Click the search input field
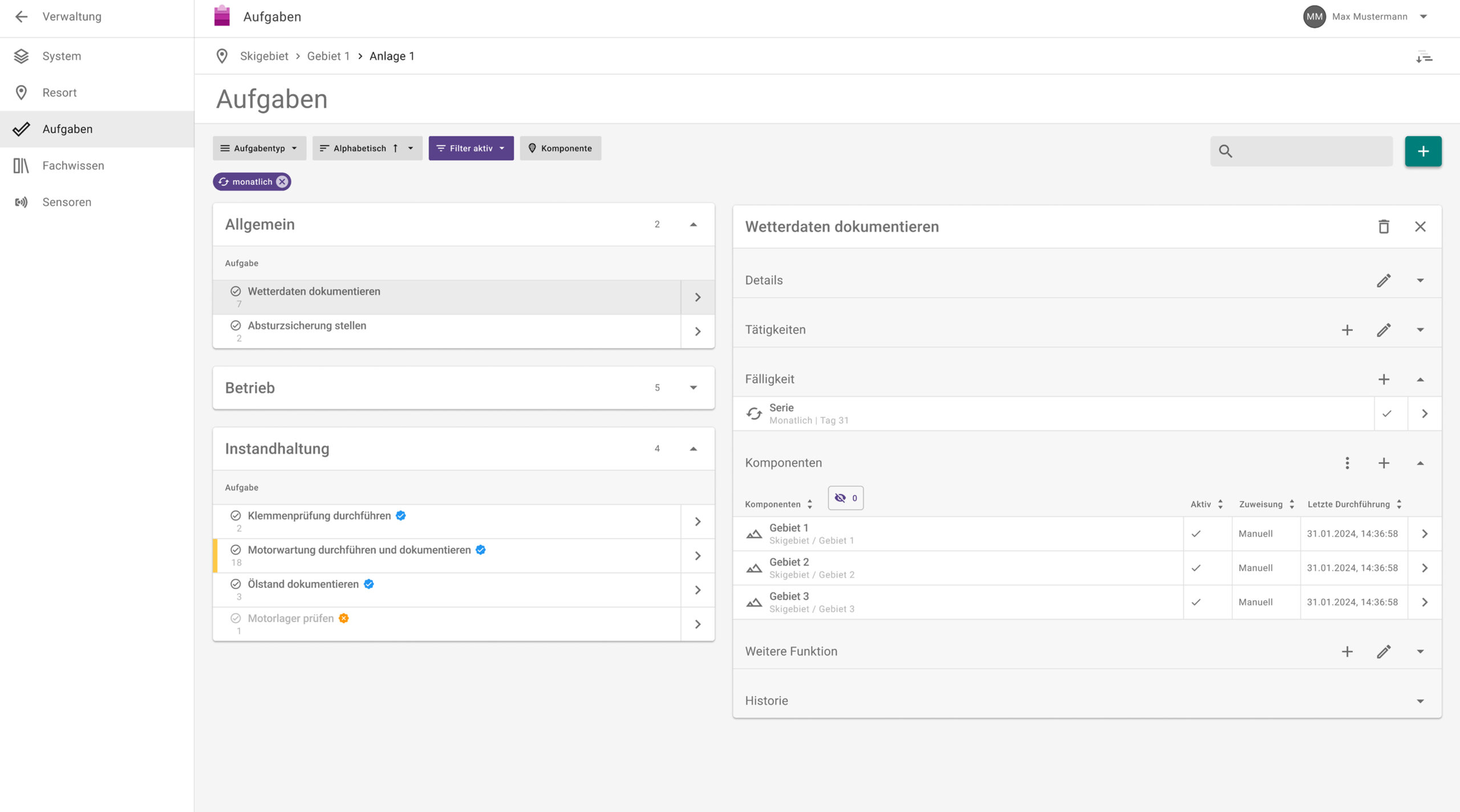Screen dimensions: 1460x812 pos(1312,151)
